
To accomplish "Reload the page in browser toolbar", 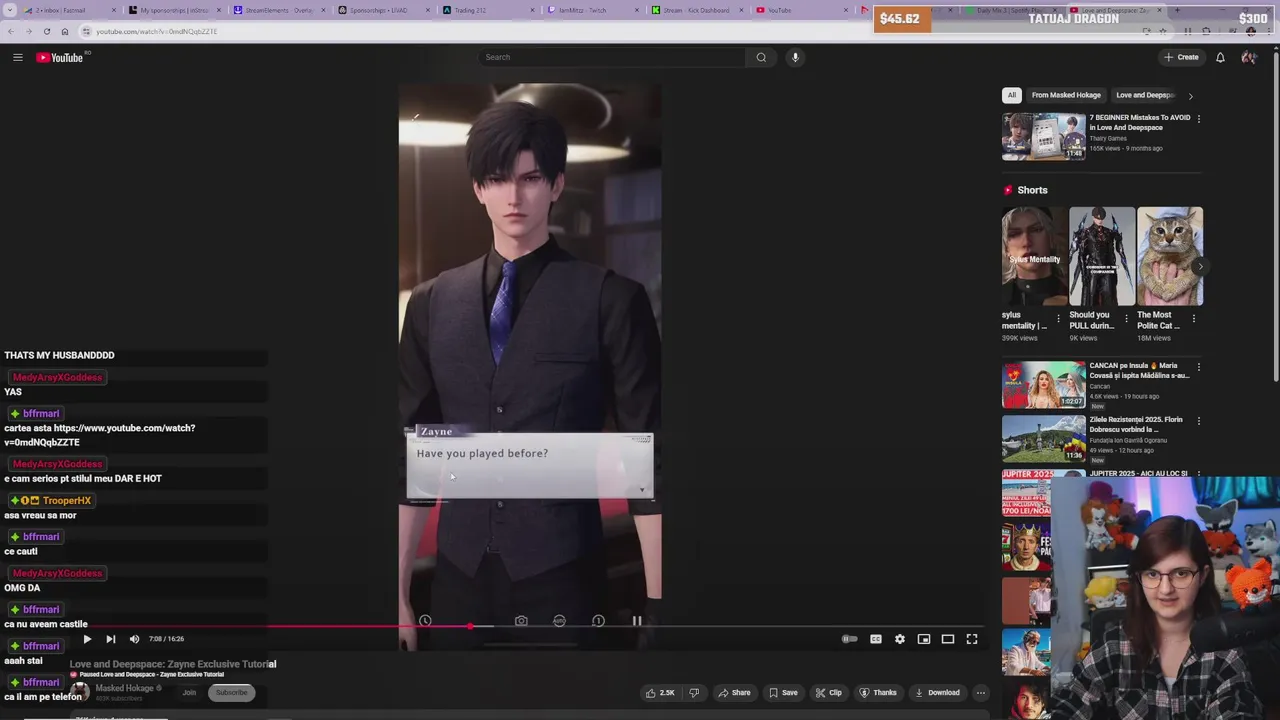I will (46, 31).
